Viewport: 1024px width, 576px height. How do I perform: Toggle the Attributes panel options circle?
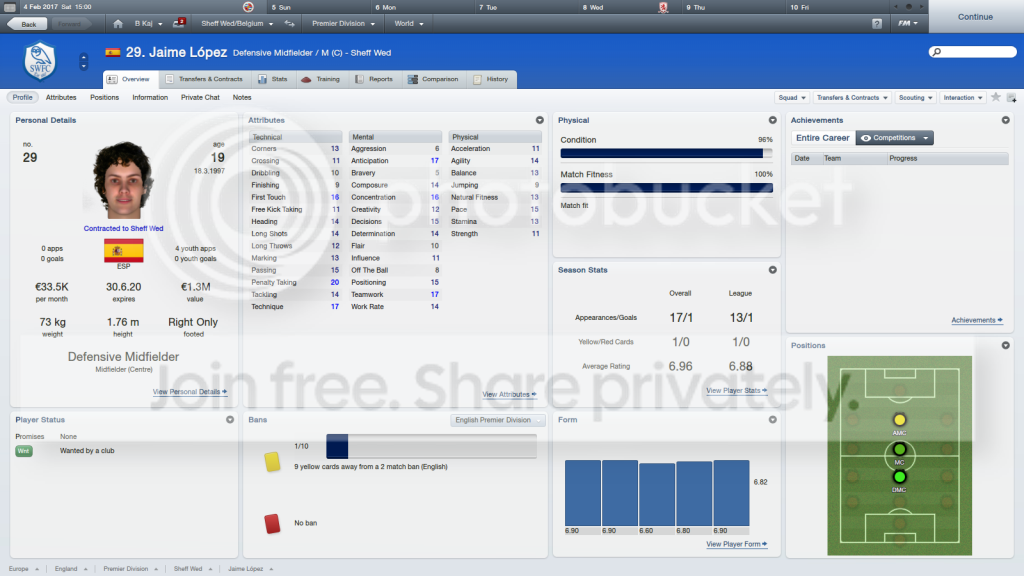click(x=539, y=120)
